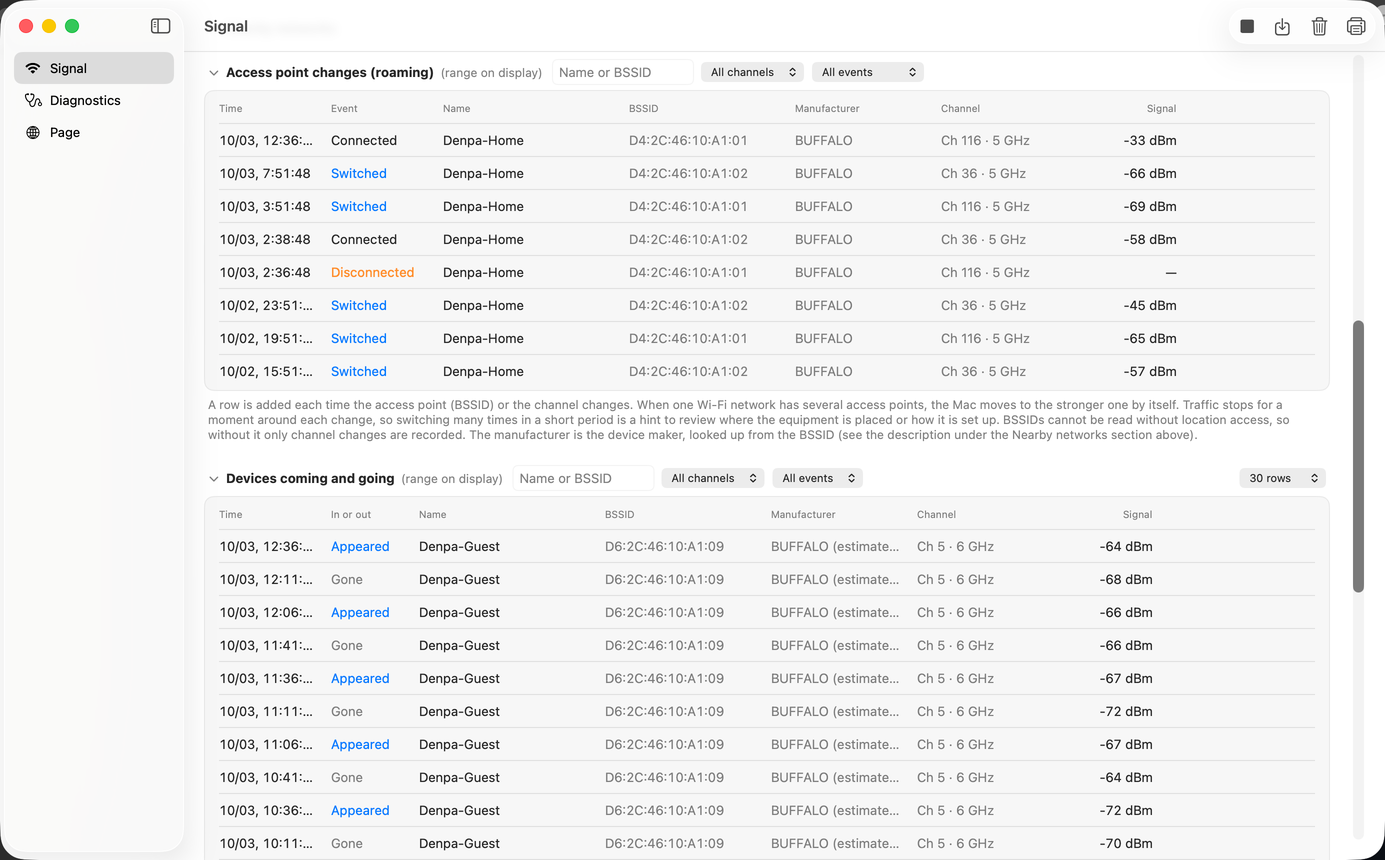Image resolution: width=1385 pixels, height=860 pixels.
Task: Click the -58 dBm signal value
Action: coord(1150,239)
